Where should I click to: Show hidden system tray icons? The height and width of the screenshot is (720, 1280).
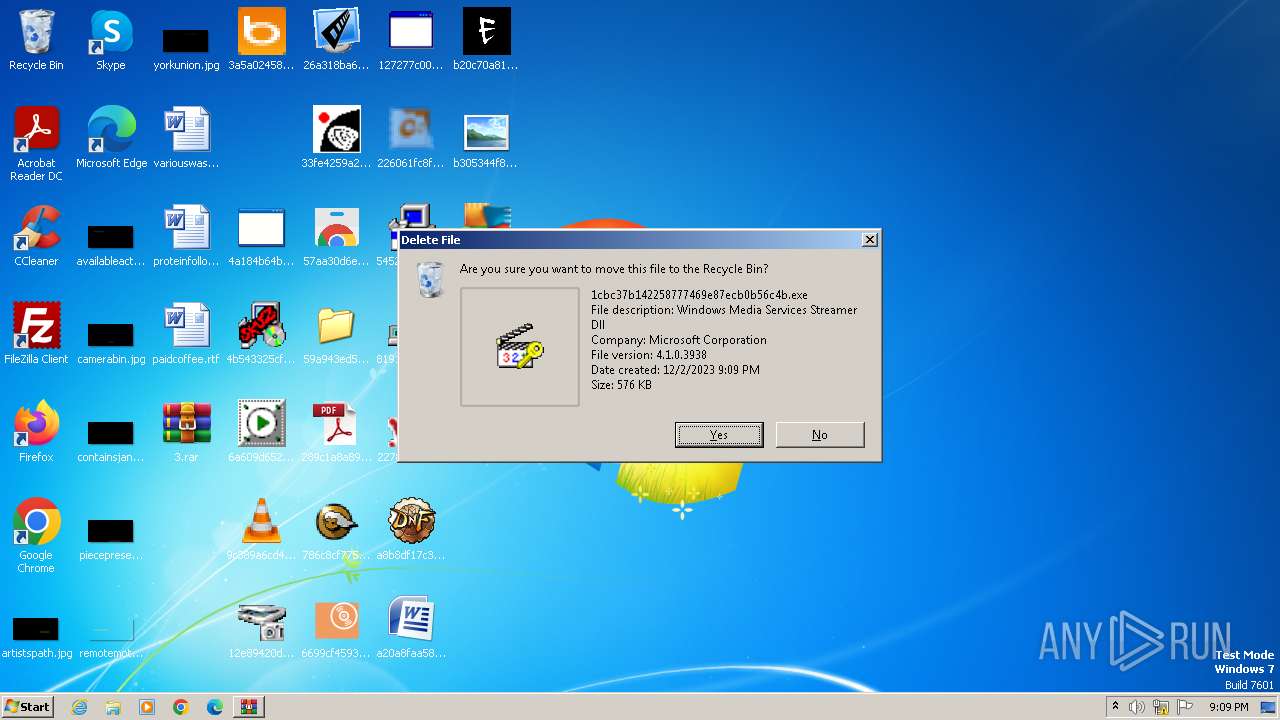tap(1115, 707)
